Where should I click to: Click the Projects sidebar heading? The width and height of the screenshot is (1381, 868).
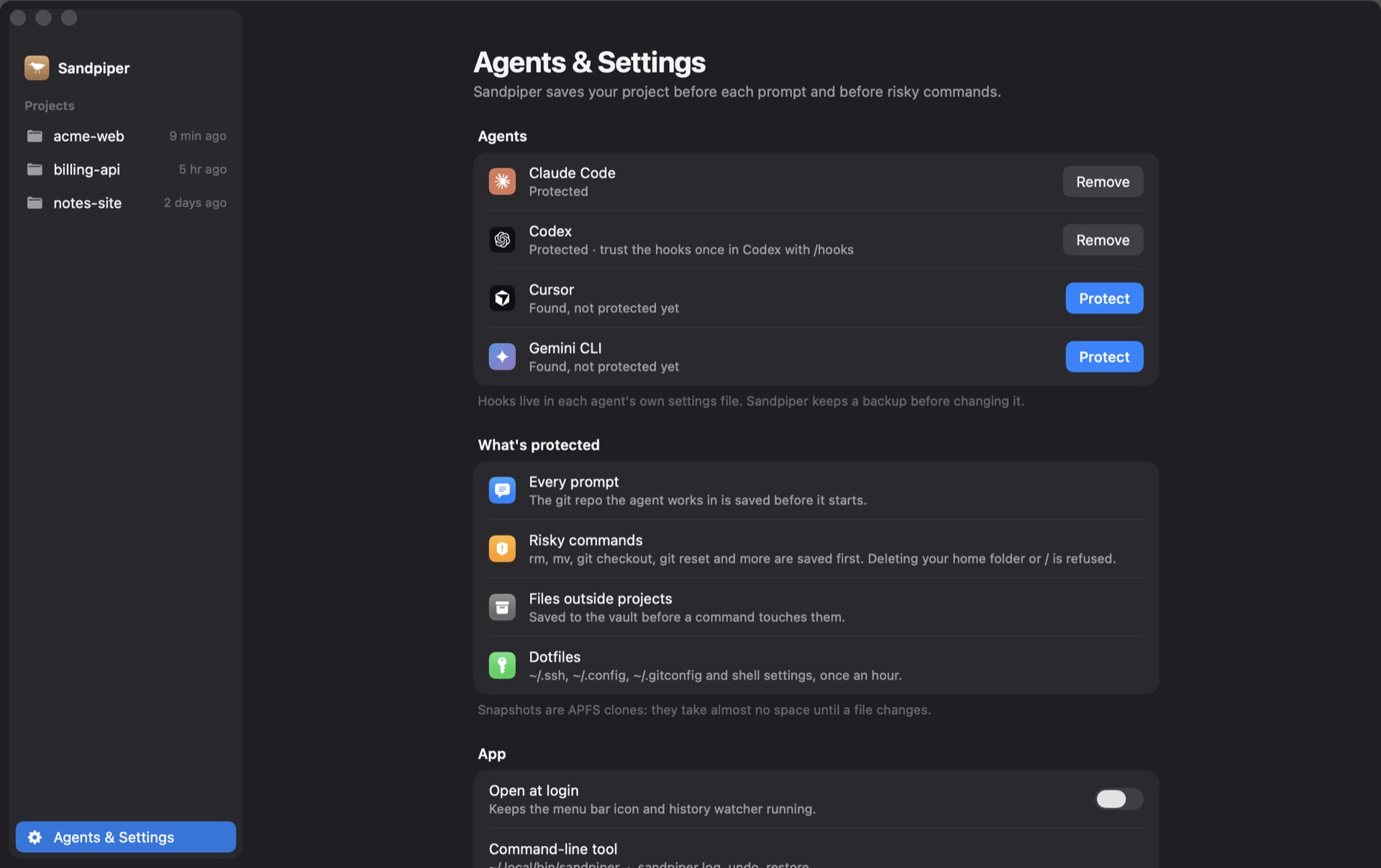click(50, 106)
